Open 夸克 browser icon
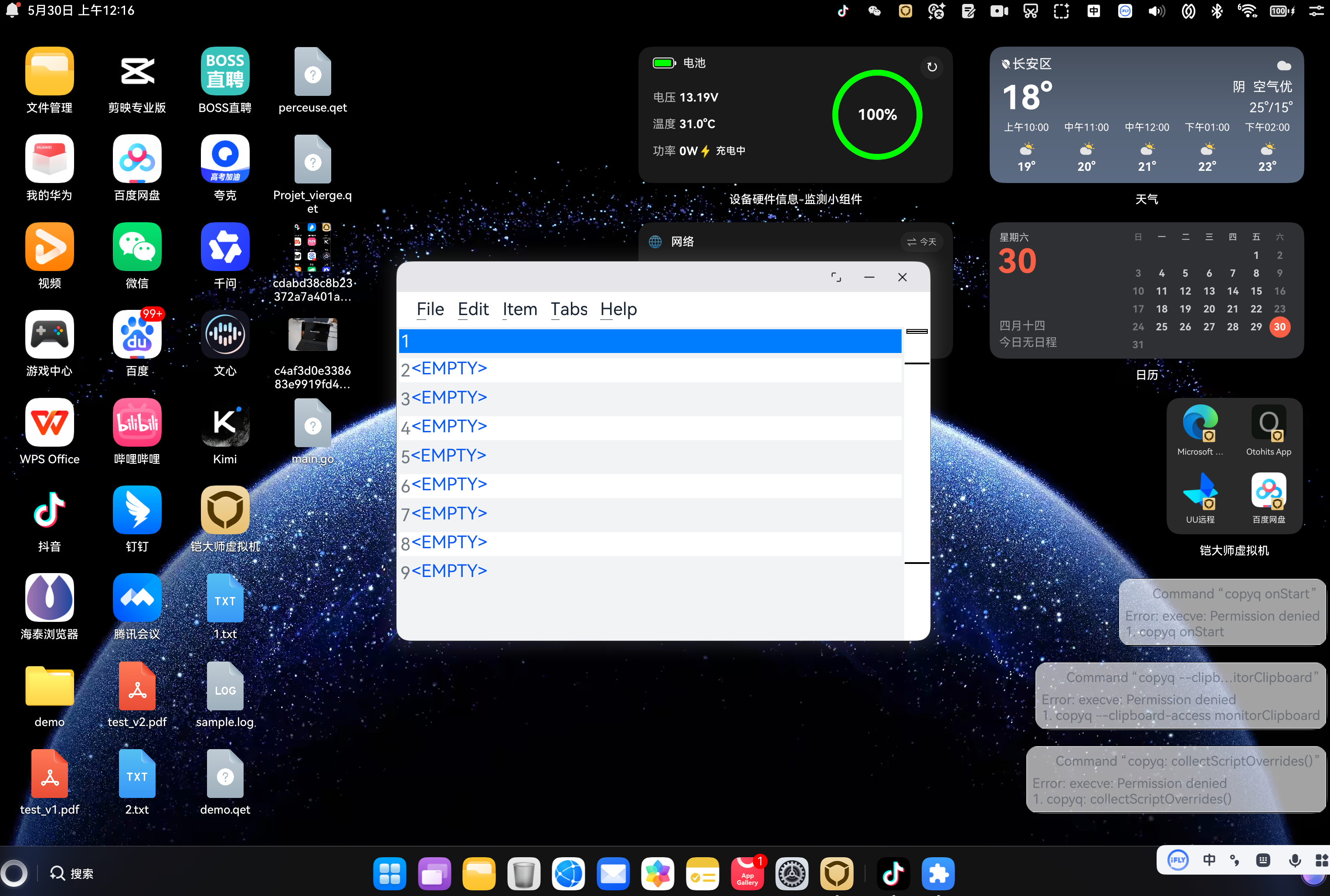This screenshot has width=1330, height=896. pyautogui.click(x=225, y=160)
